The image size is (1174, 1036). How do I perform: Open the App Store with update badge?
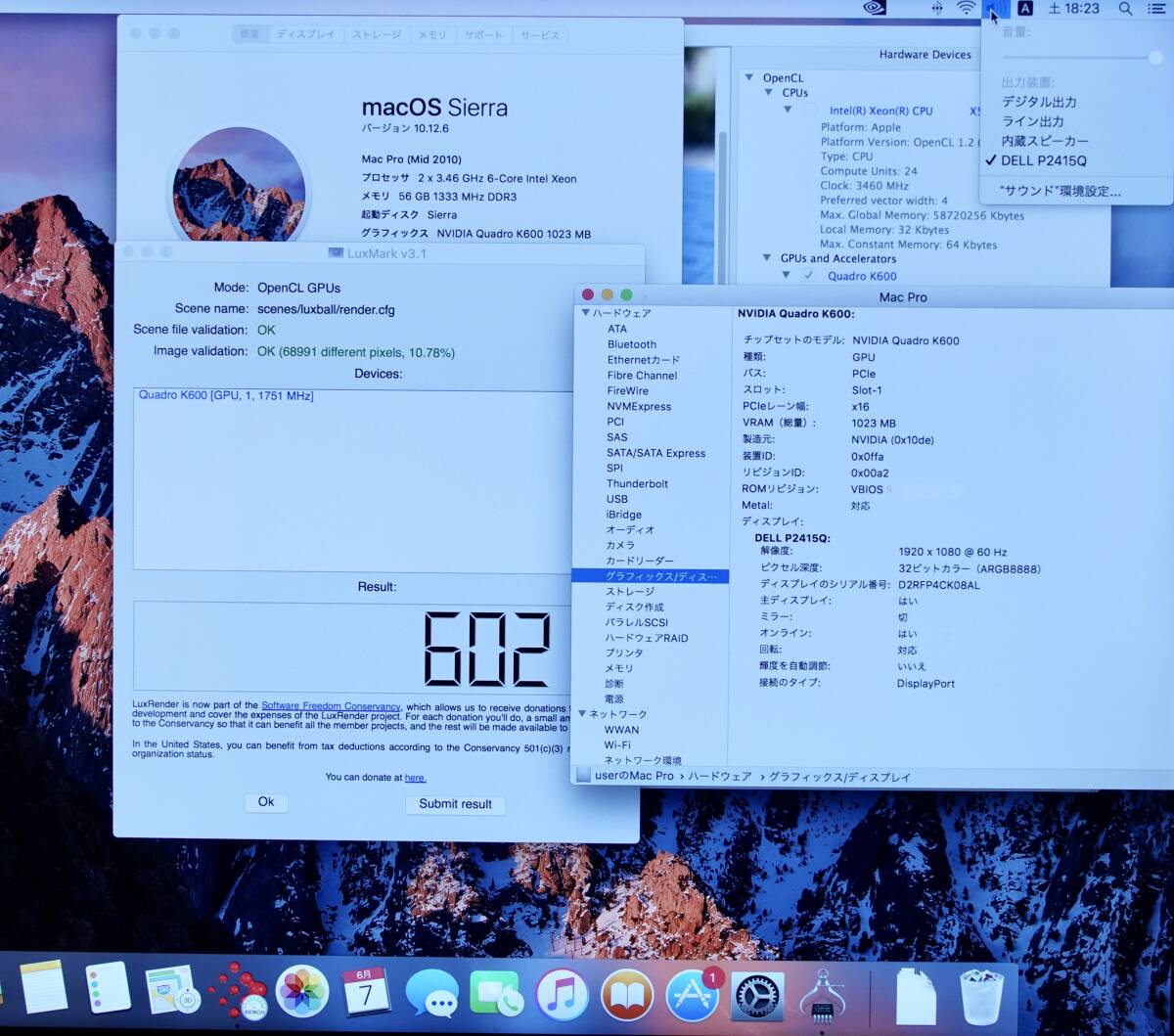coord(693,996)
